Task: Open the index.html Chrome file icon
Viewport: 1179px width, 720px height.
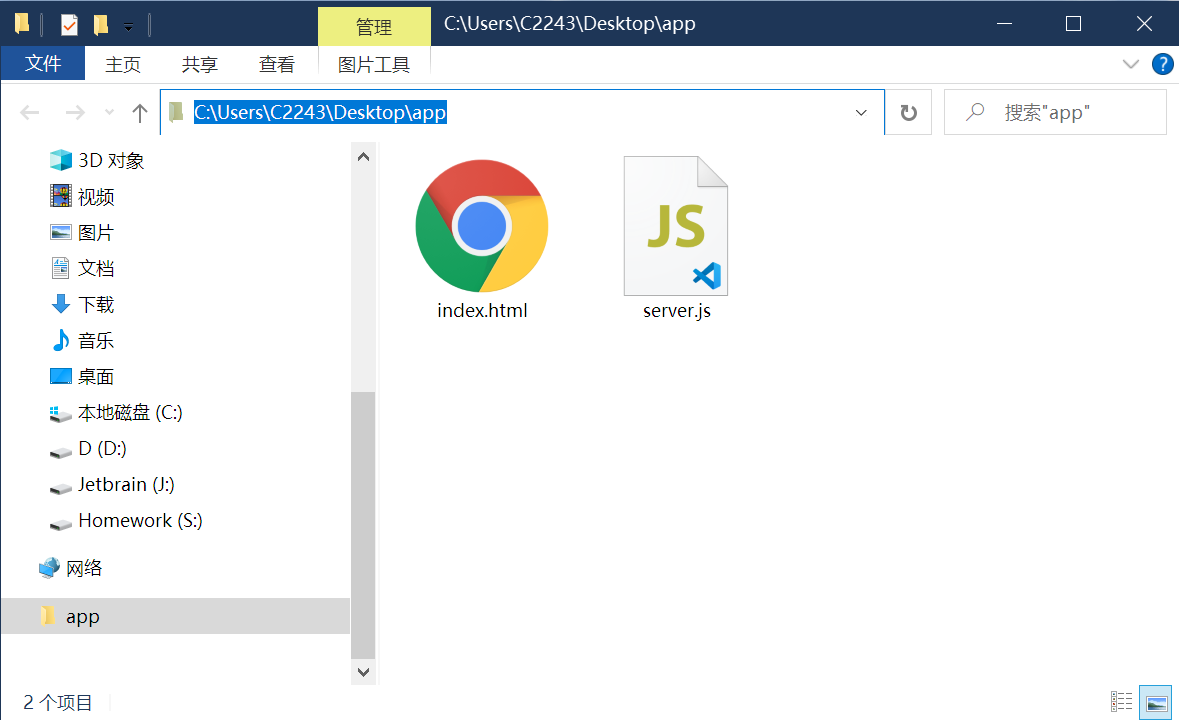Action: point(481,225)
